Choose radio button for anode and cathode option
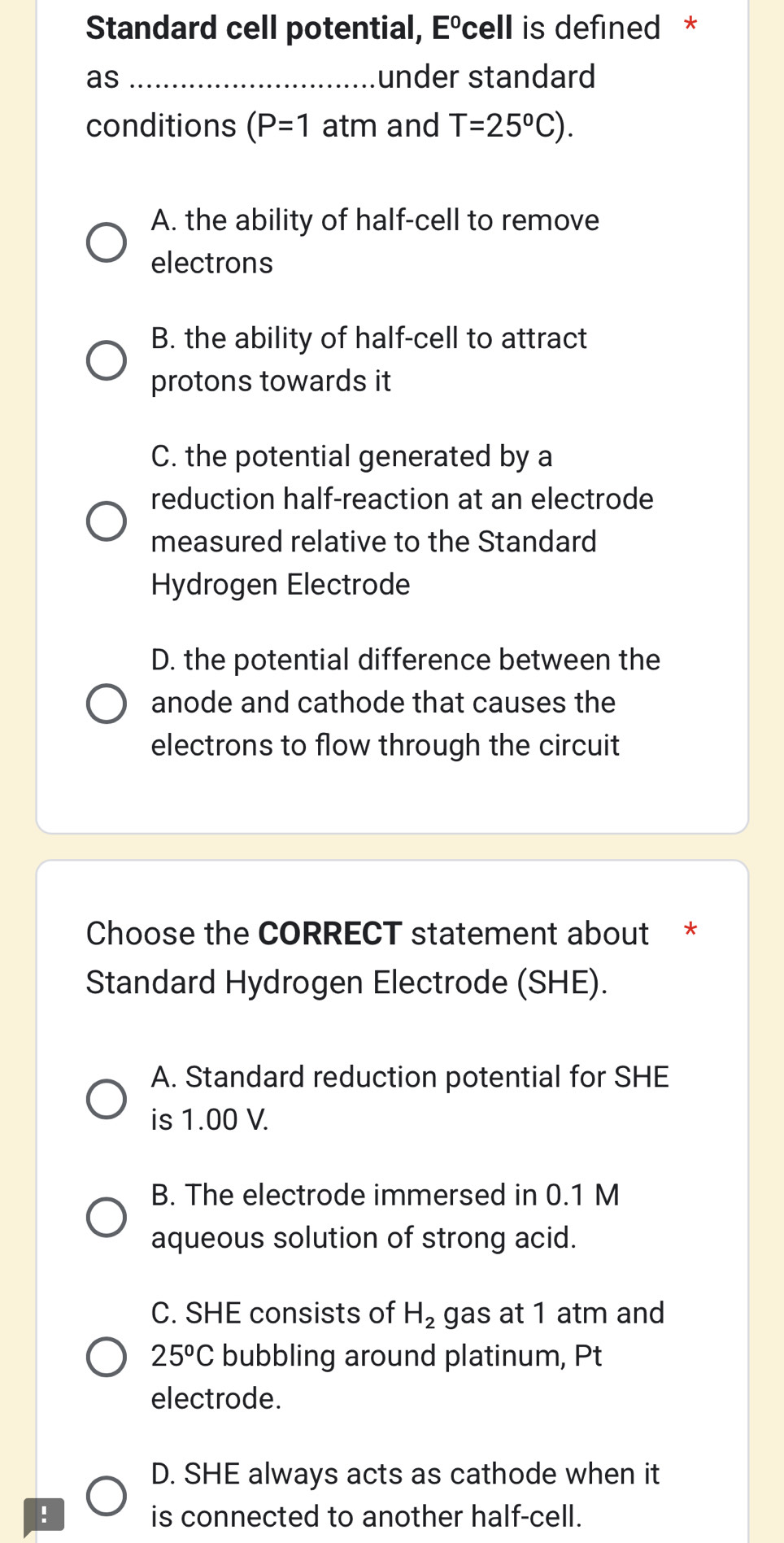The image size is (784, 1543). 107,704
